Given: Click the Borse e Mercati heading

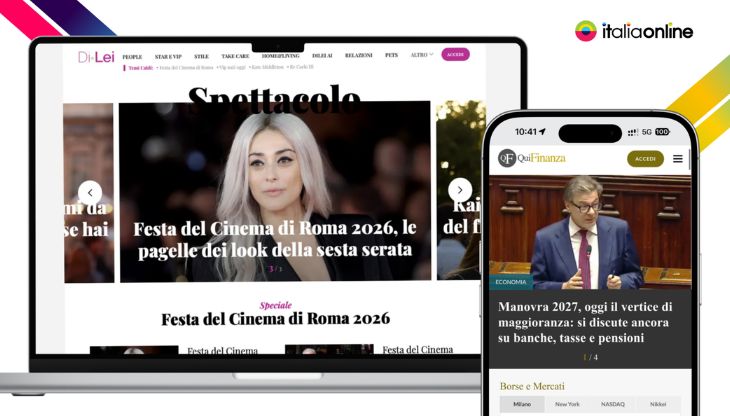Looking at the screenshot, I should pyautogui.click(x=532, y=386).
